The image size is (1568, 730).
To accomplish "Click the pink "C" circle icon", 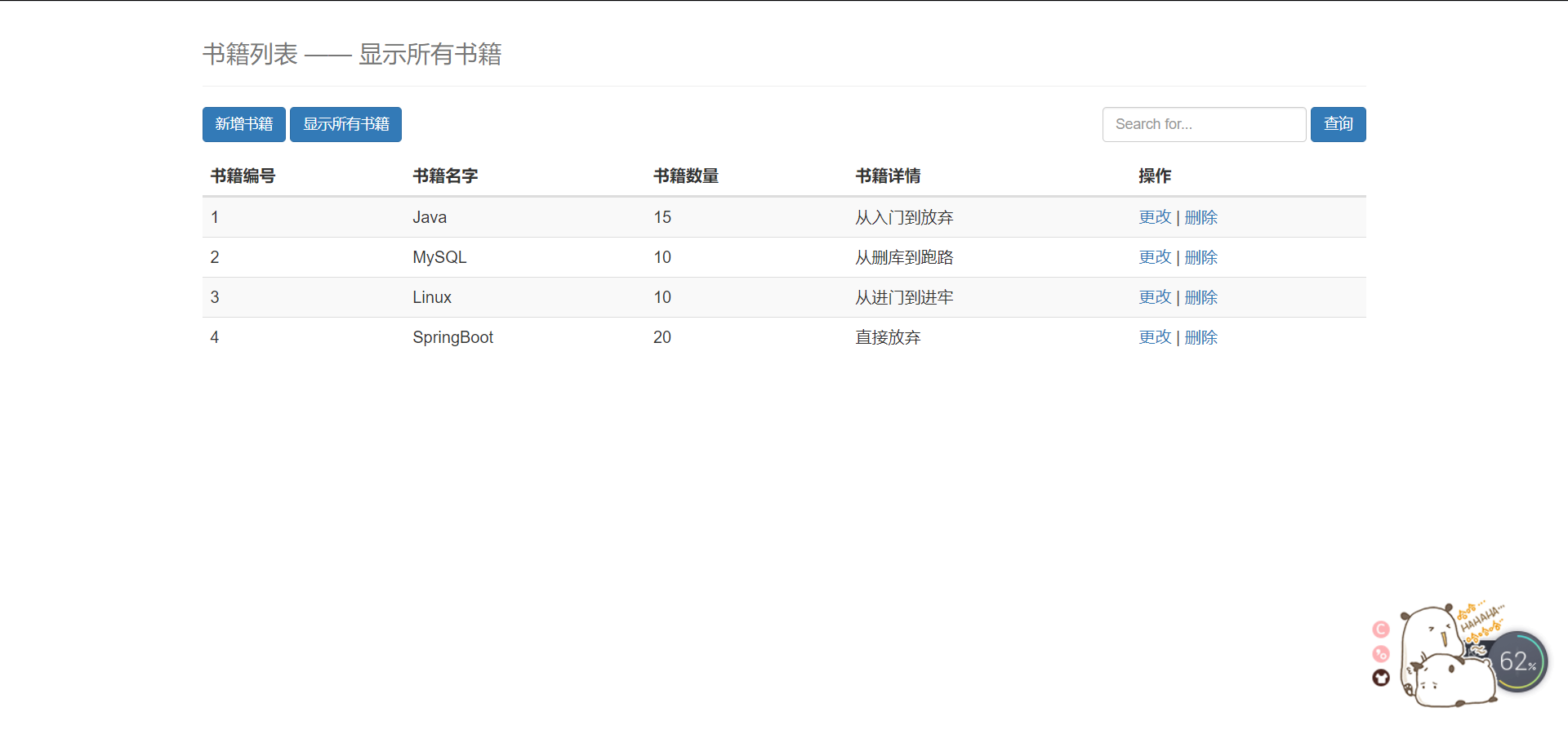I will (1381, 629).
